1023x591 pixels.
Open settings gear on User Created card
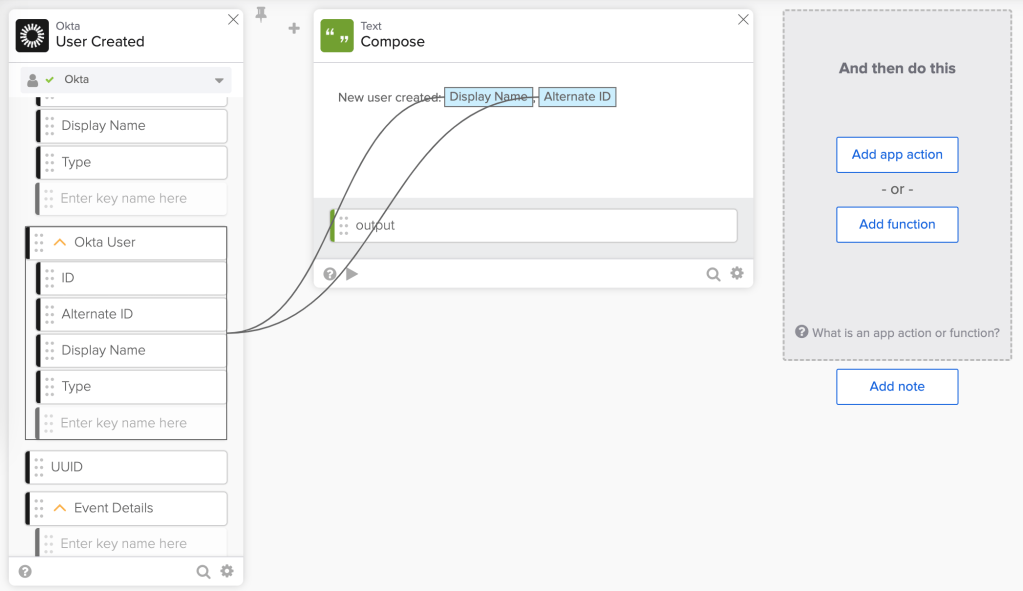pos(227,571)
